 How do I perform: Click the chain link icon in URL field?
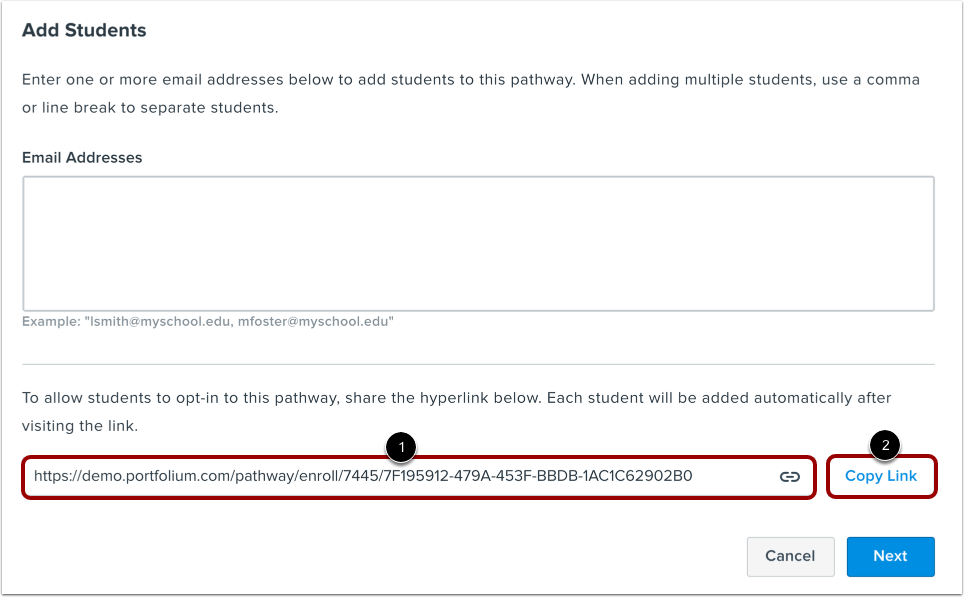click(x=790, y=477)
